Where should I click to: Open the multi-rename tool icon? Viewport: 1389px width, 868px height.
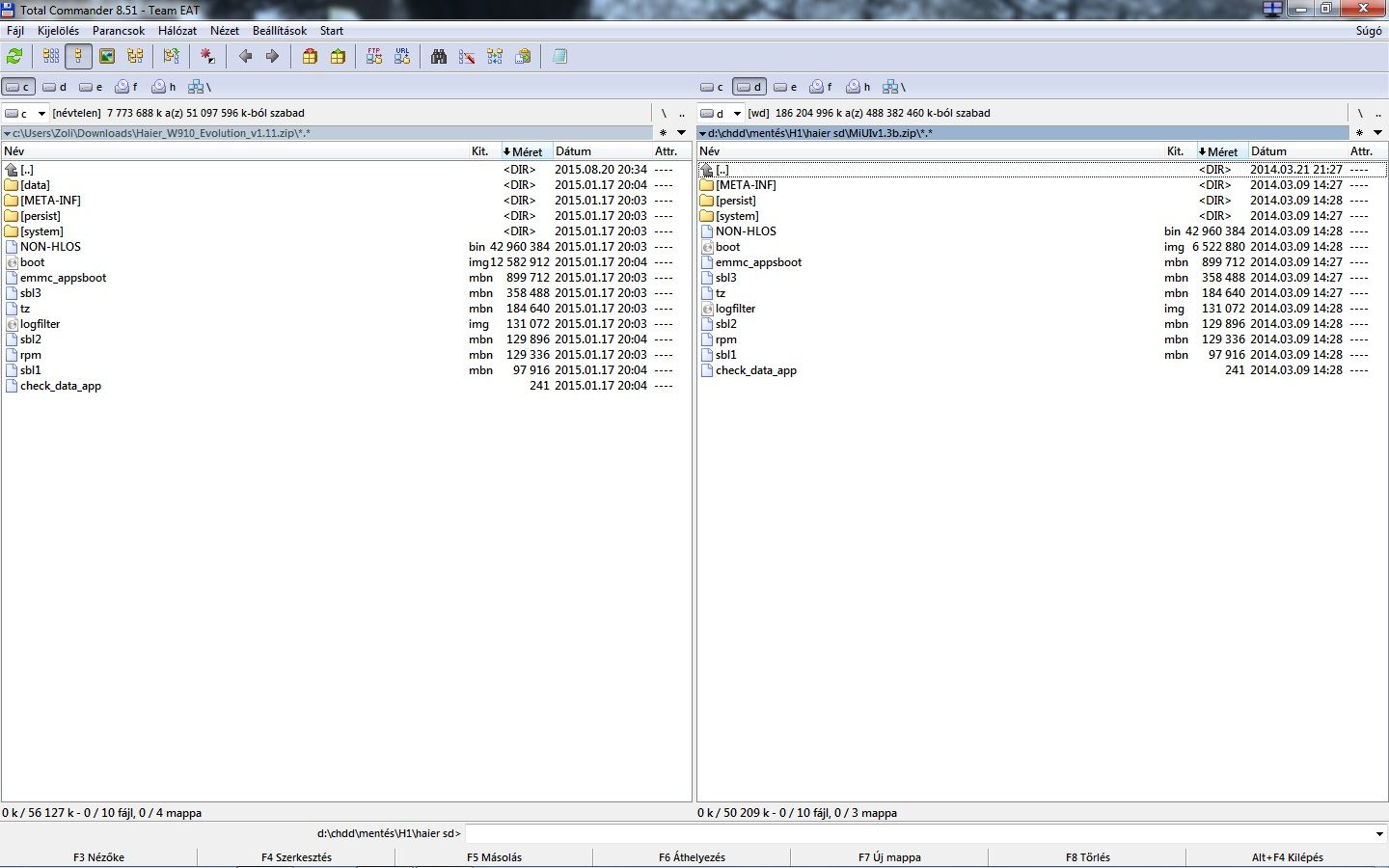point(467,57)
